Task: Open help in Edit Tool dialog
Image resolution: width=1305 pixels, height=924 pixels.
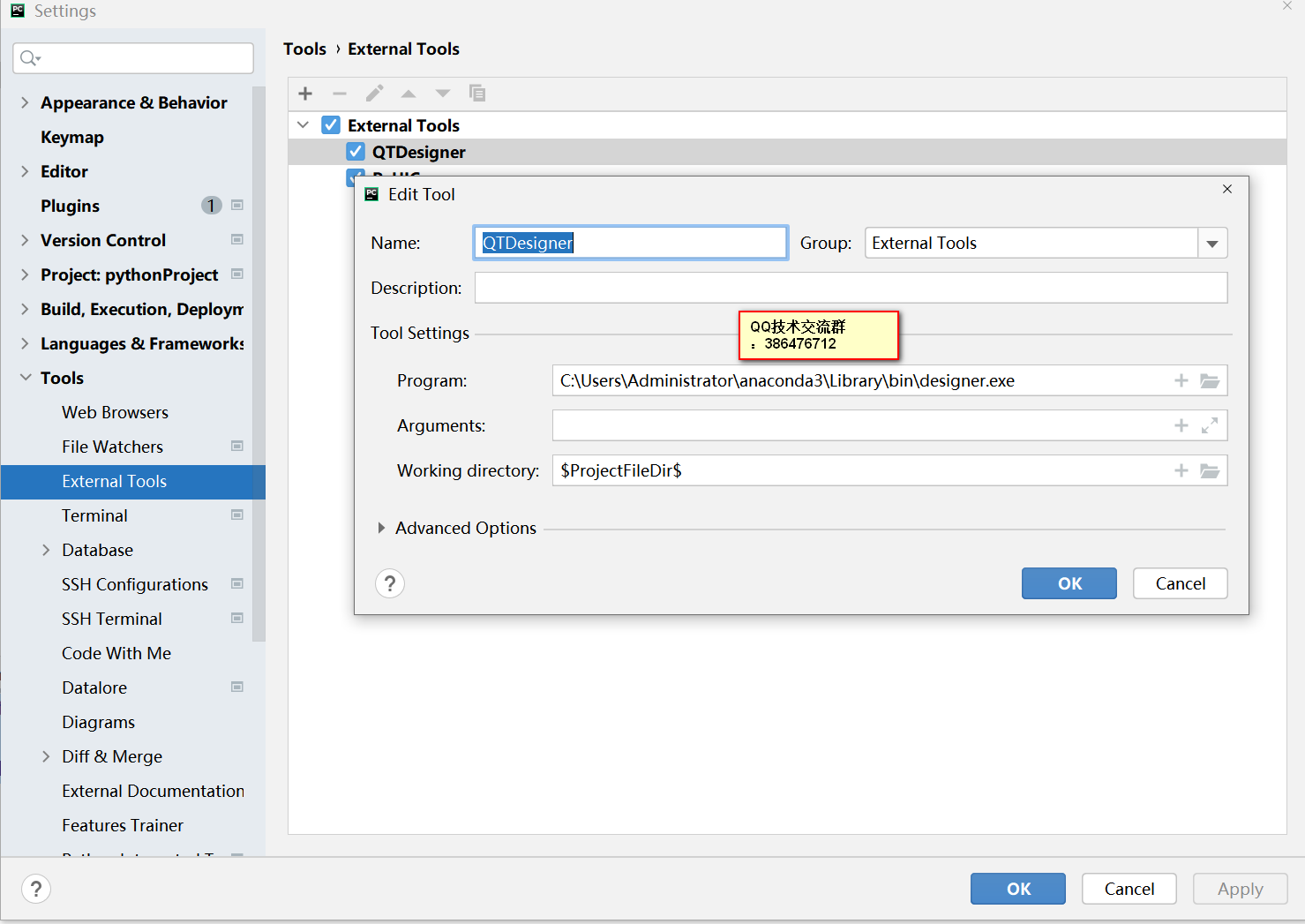Action: coord(390,583)
